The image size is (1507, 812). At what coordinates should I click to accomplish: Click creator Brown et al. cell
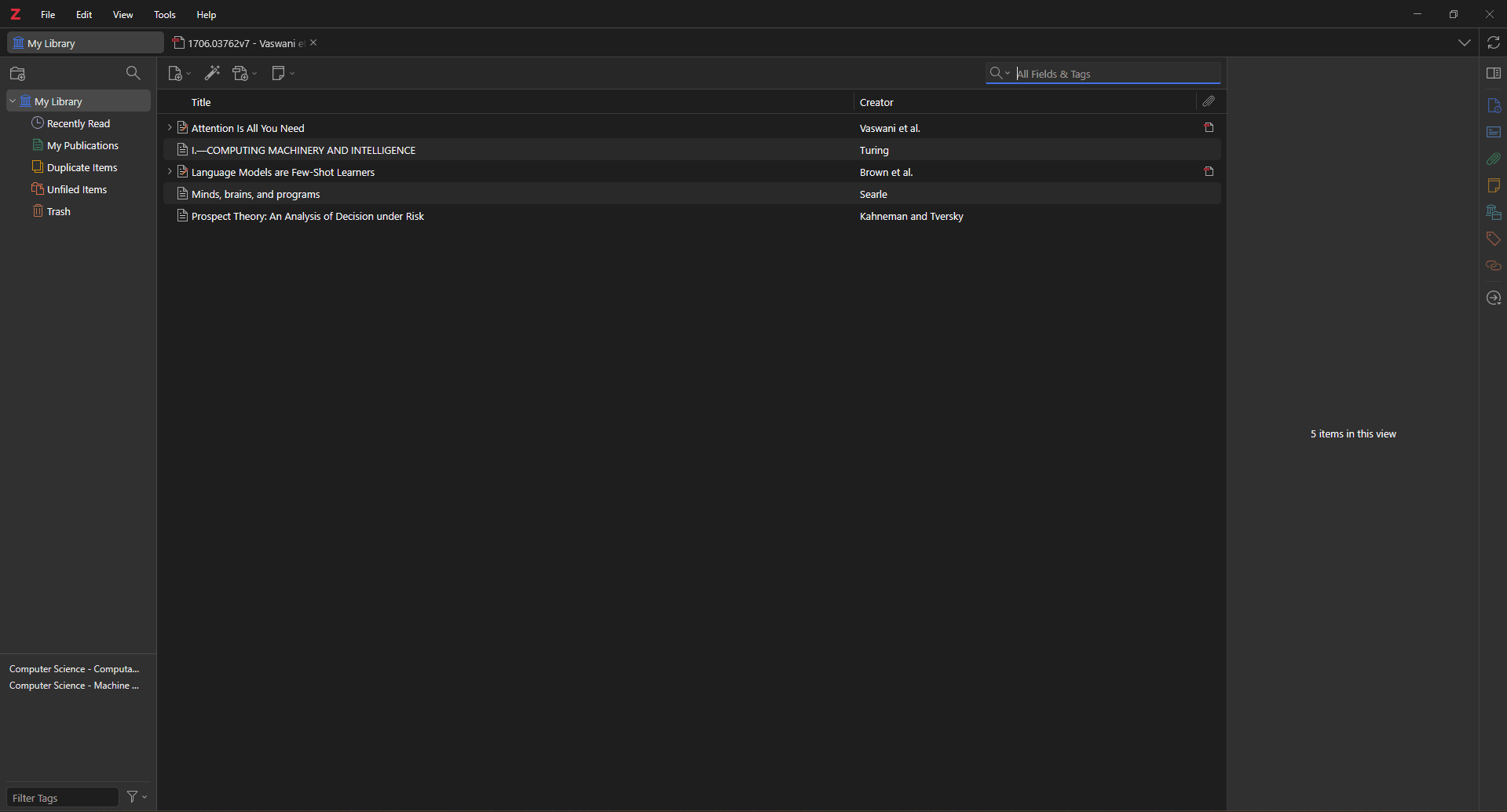(x=886, y=173)
